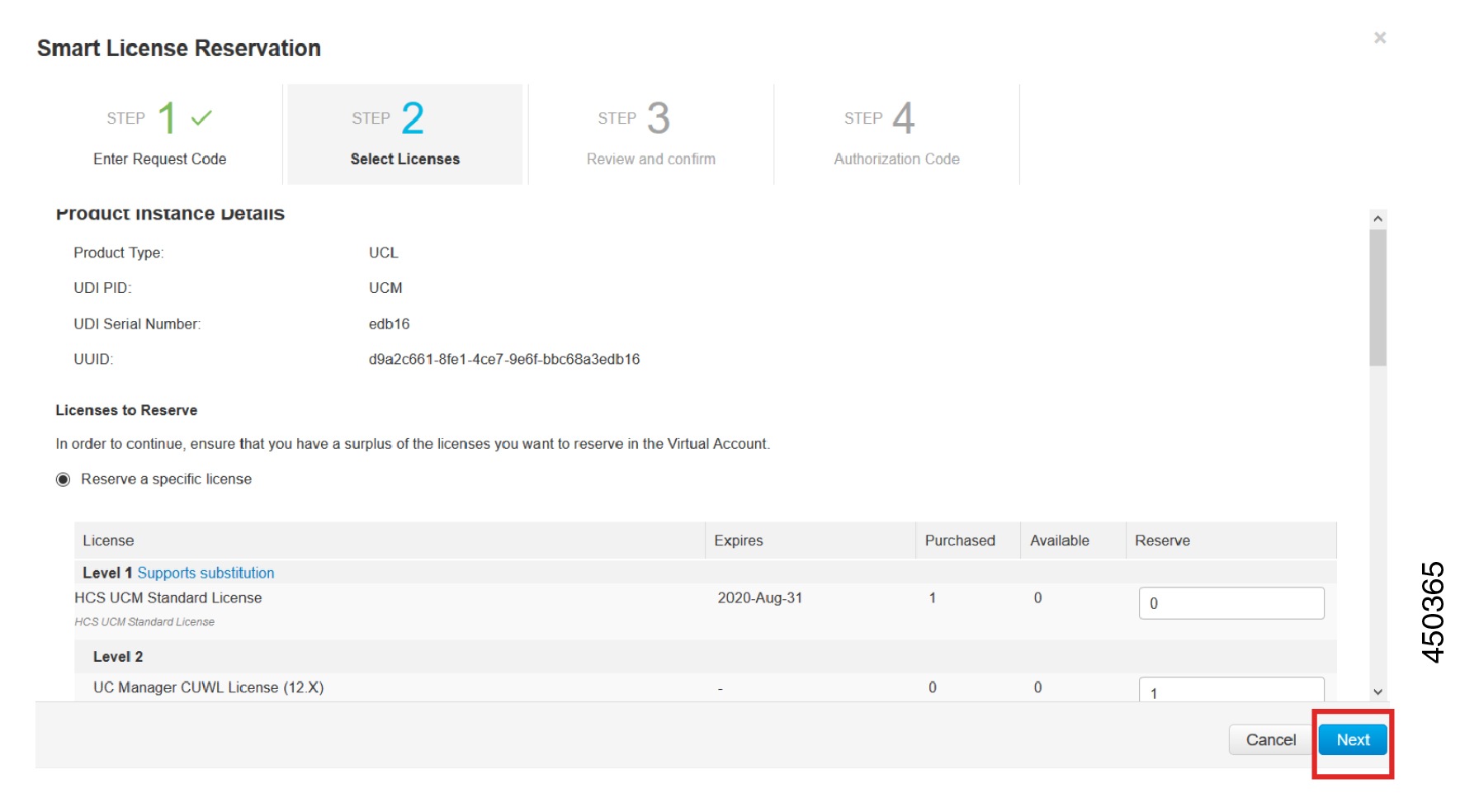Click the scrollbar down arrow
The width and height of the screenshot is (1479, 812).
tap(1377, 690)
